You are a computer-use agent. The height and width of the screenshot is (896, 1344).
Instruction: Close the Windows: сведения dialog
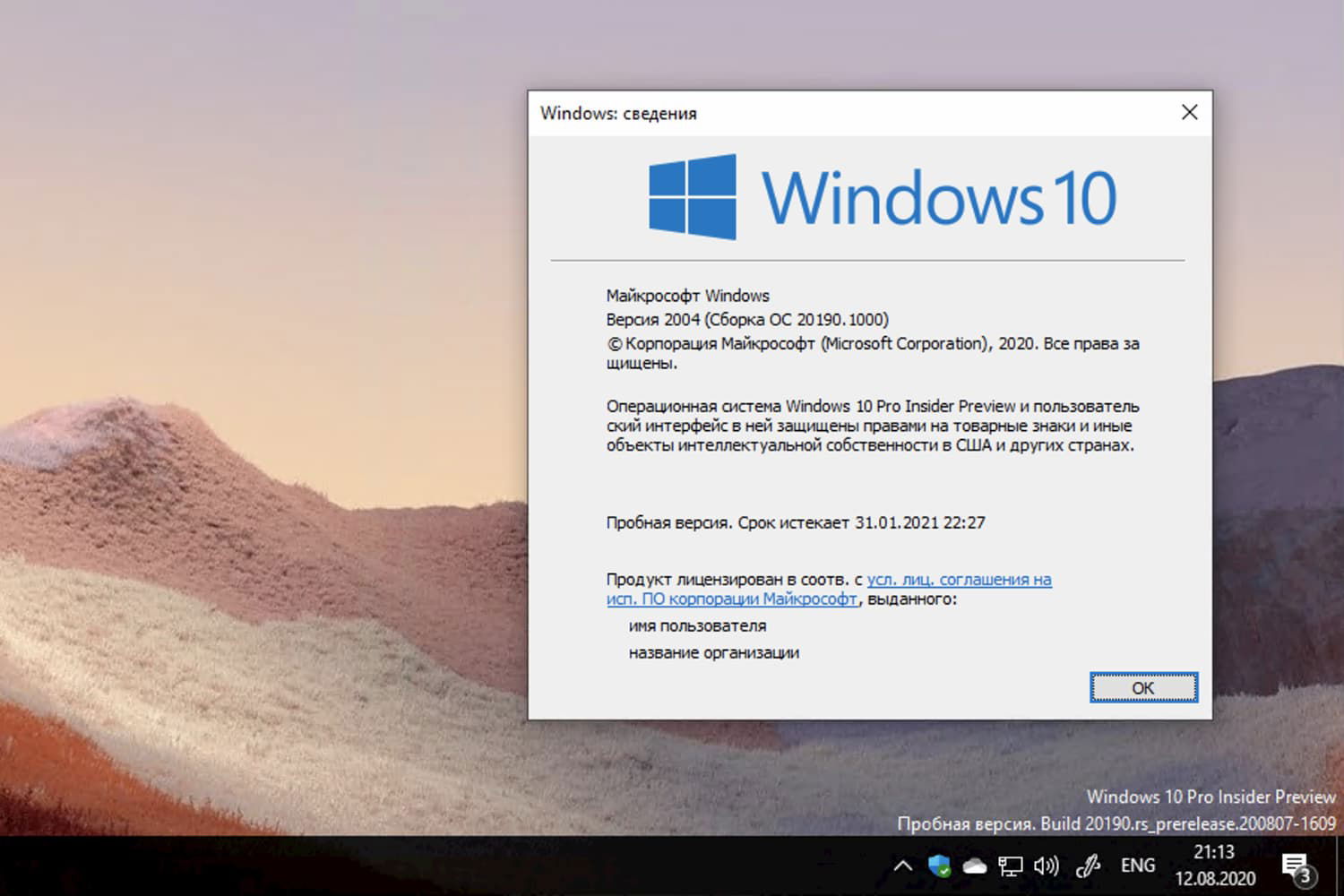coord(1189,113)
